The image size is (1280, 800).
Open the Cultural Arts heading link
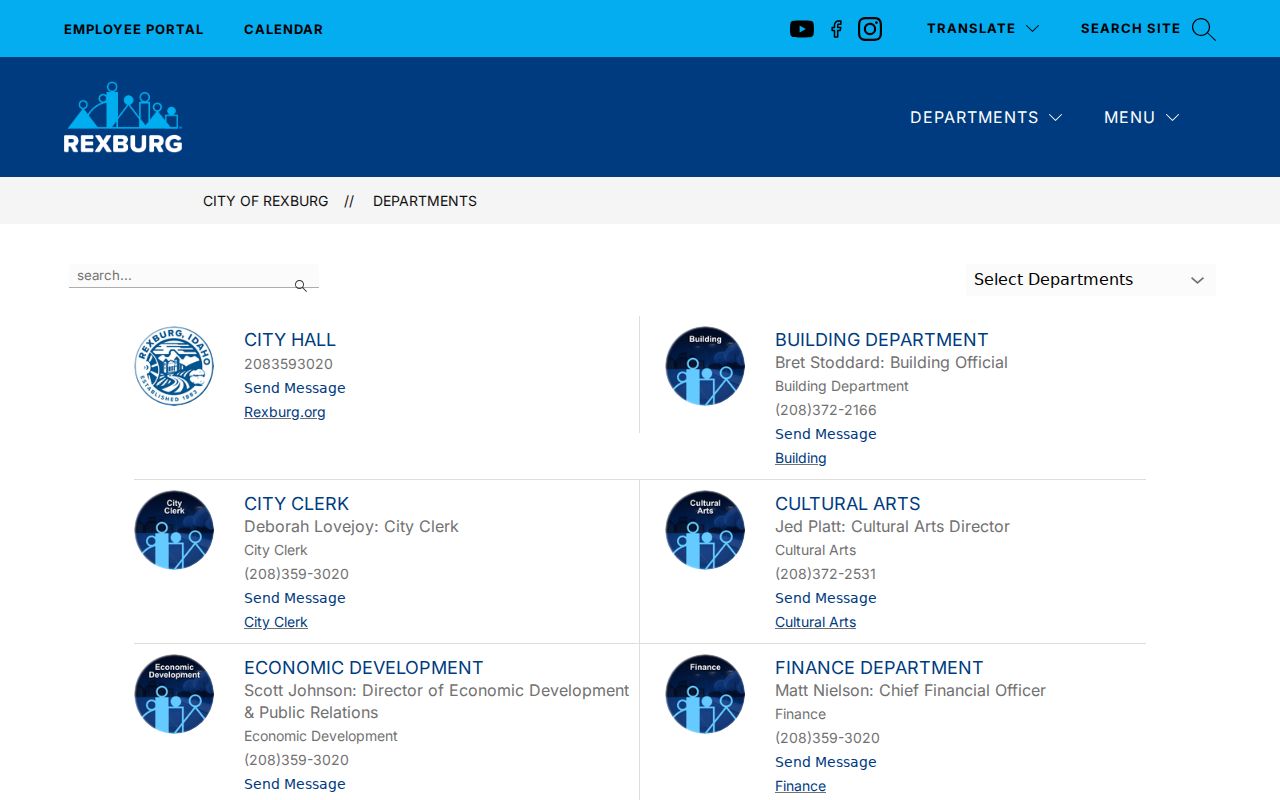click(x=848, y=504)
